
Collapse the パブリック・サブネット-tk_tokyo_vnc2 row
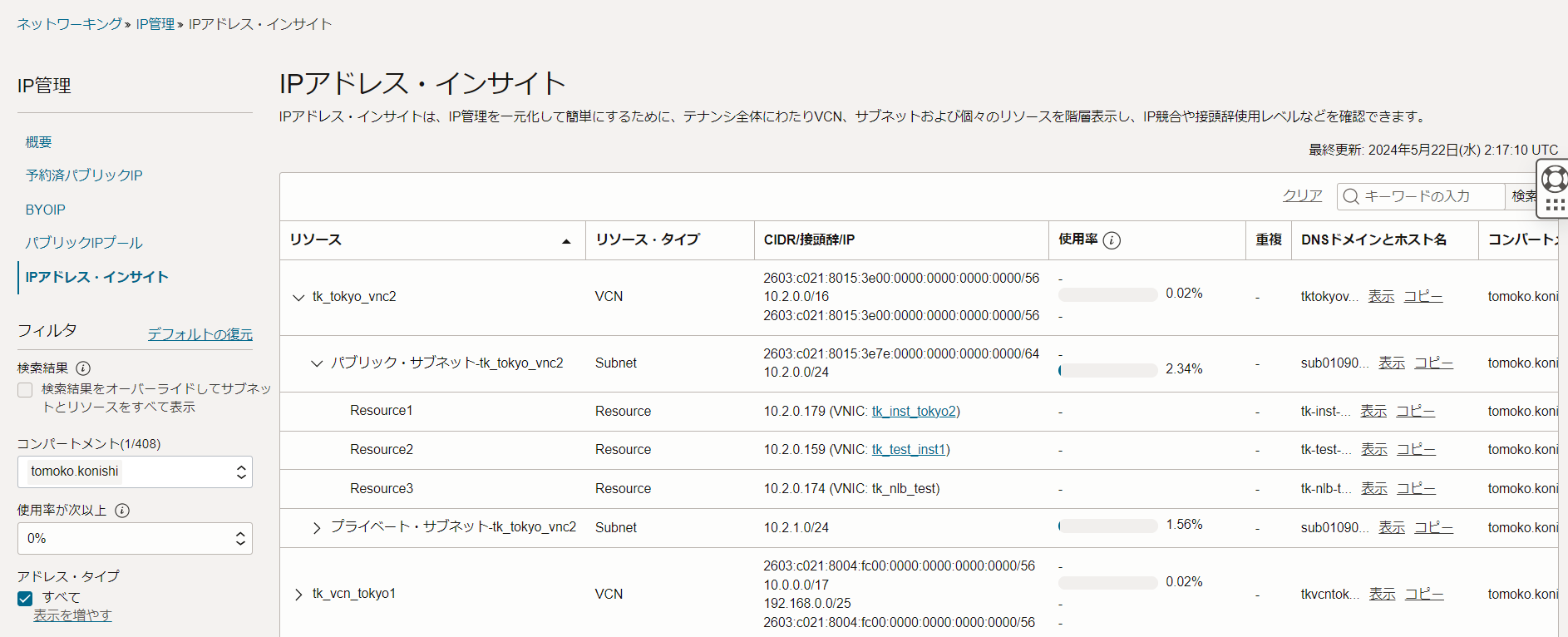point(317,363)
